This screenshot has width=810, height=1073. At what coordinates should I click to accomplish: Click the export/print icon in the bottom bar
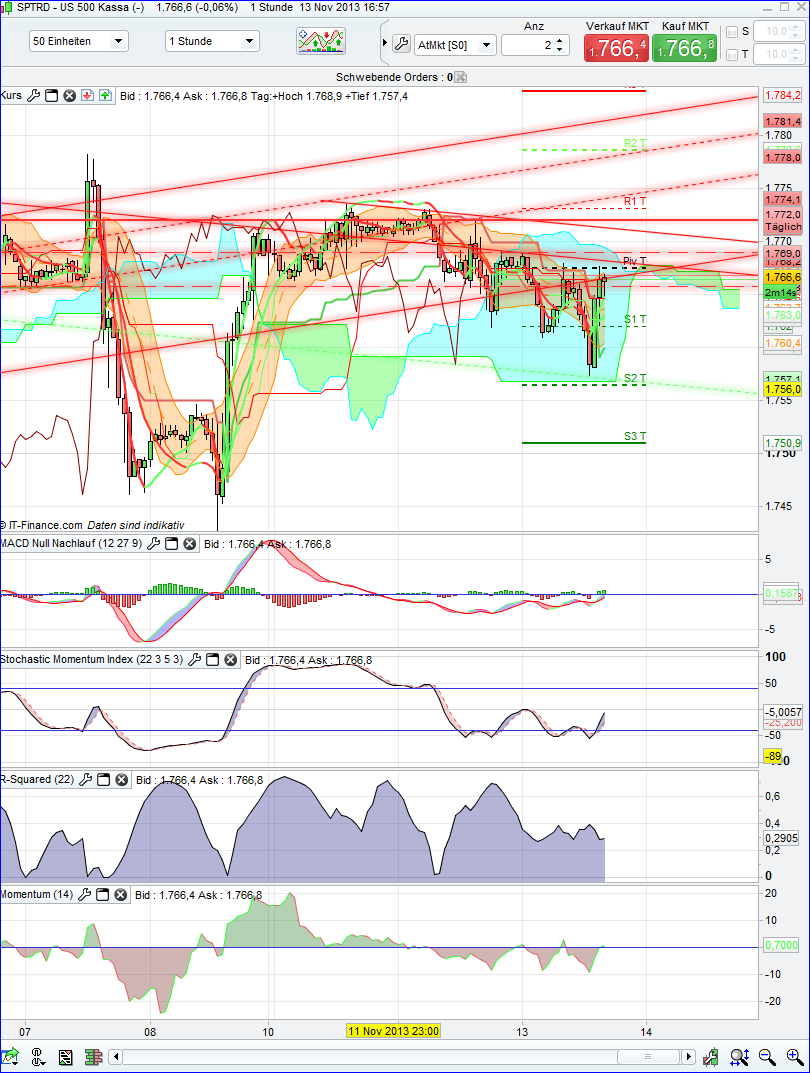click(x=65, y=1057)
